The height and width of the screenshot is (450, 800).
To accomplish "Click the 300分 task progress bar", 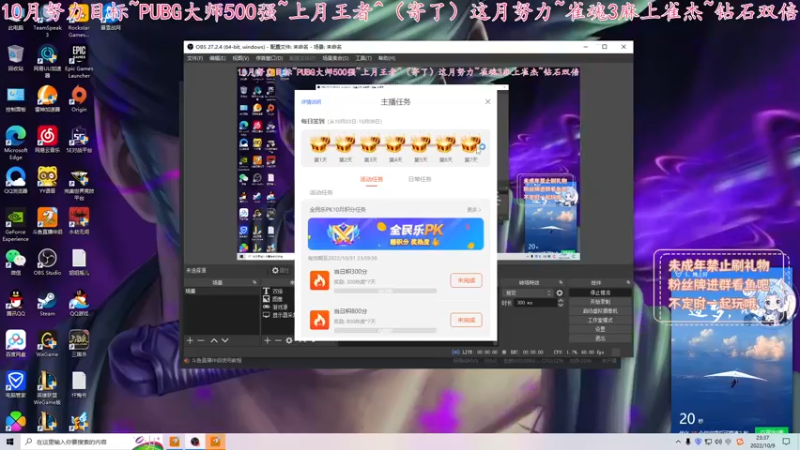I will pos(385,291).
